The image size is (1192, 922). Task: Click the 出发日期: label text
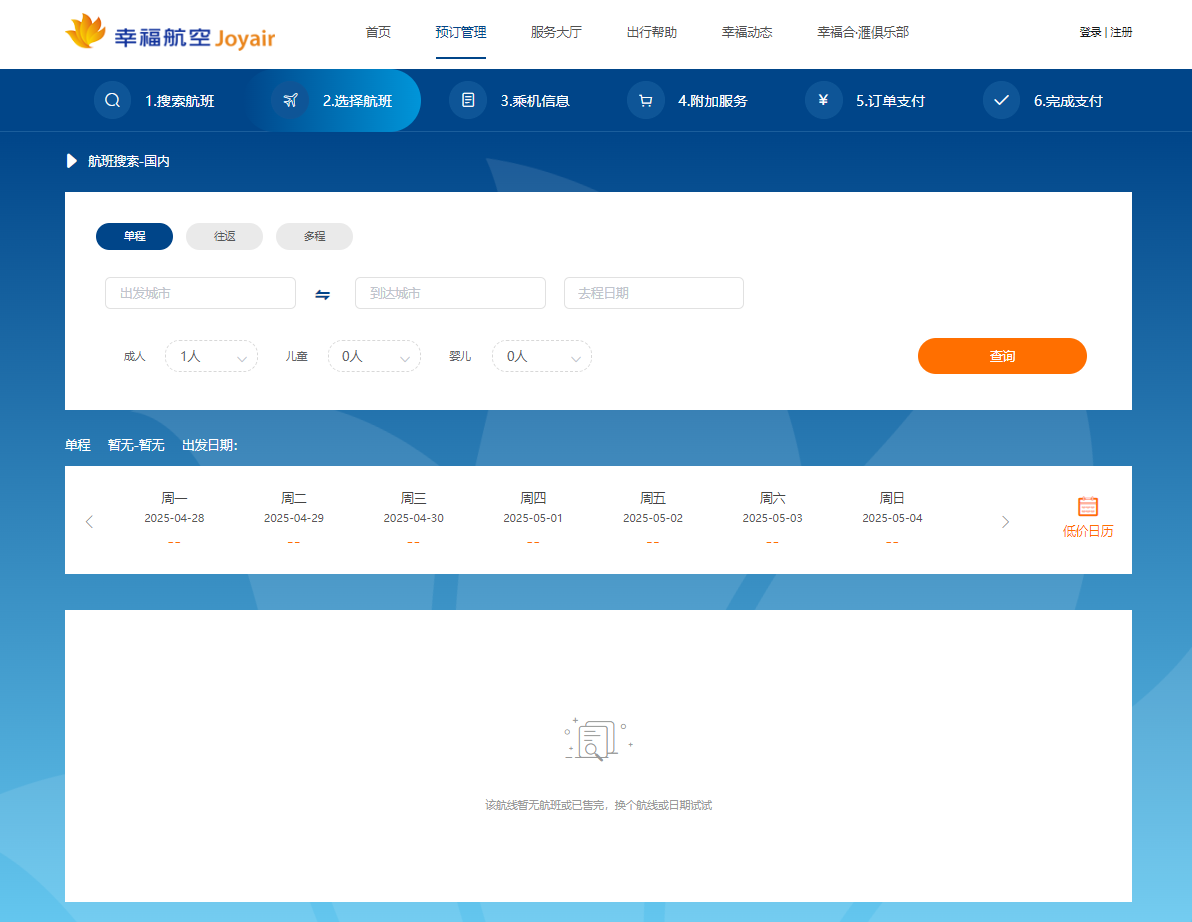210,445
